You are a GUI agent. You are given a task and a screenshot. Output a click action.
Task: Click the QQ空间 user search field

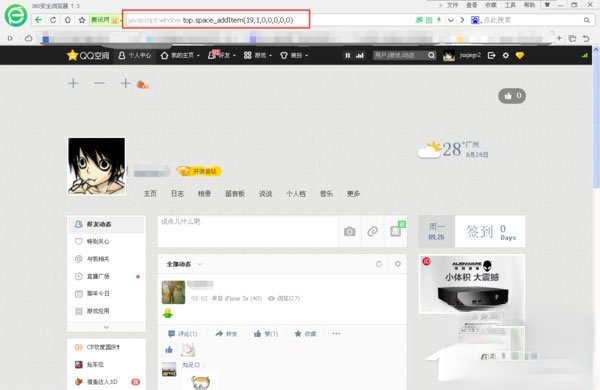coord(399,55)
